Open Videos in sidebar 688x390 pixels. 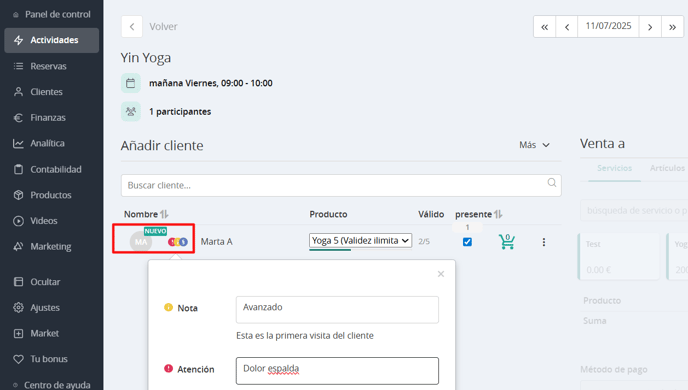[x=44, y=221]
